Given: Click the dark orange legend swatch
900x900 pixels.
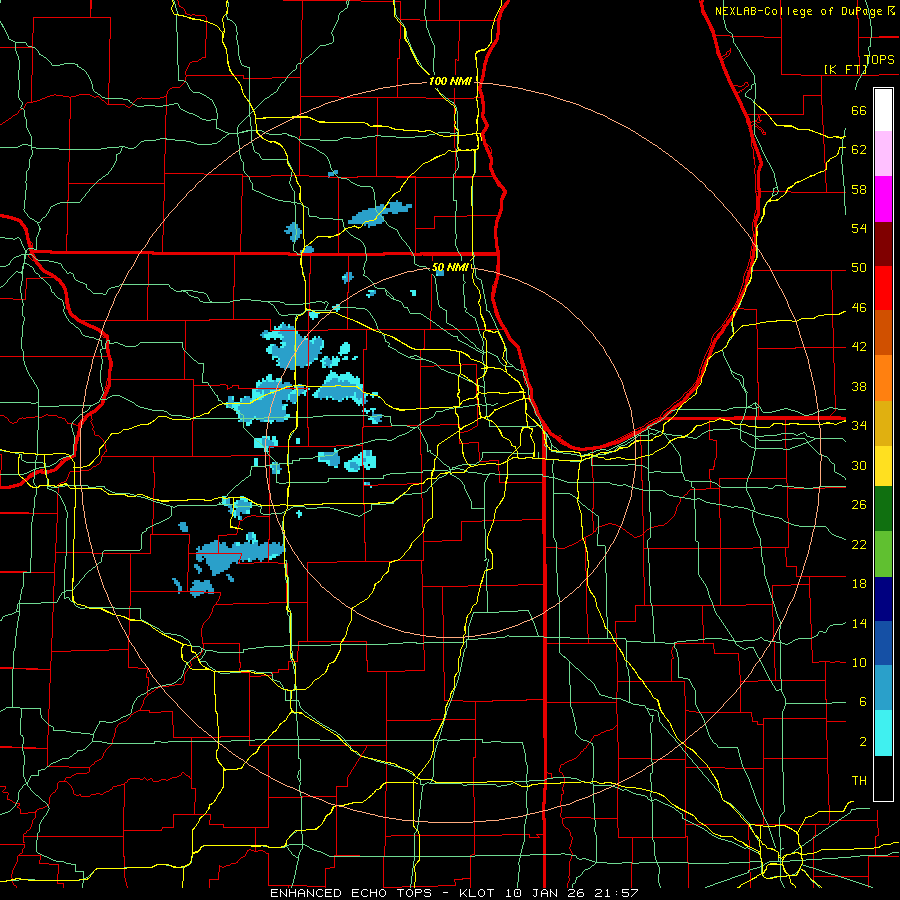Looking at the screenshot, I should click(883, 332).
